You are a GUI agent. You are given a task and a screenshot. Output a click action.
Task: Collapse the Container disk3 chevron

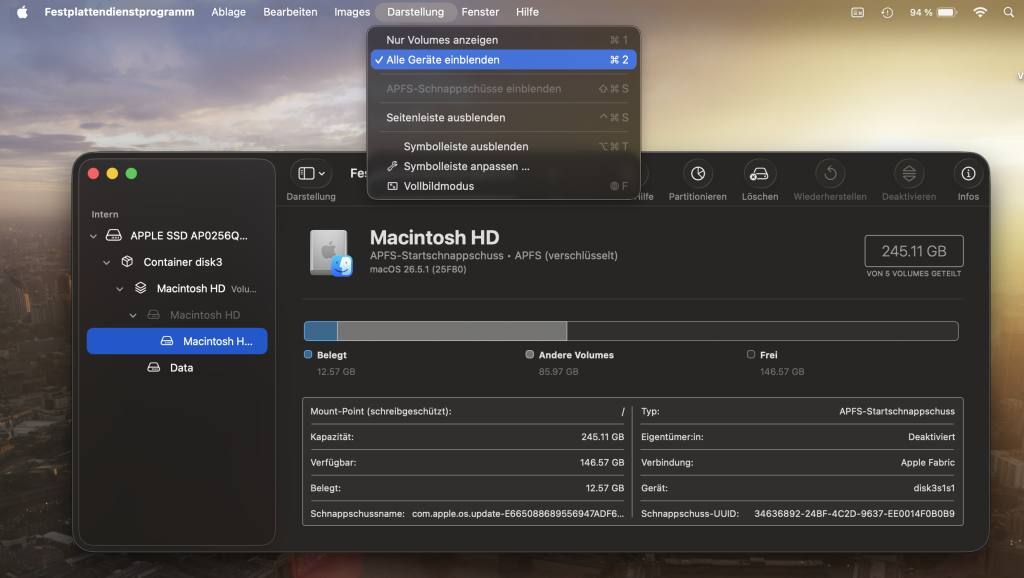106,262
